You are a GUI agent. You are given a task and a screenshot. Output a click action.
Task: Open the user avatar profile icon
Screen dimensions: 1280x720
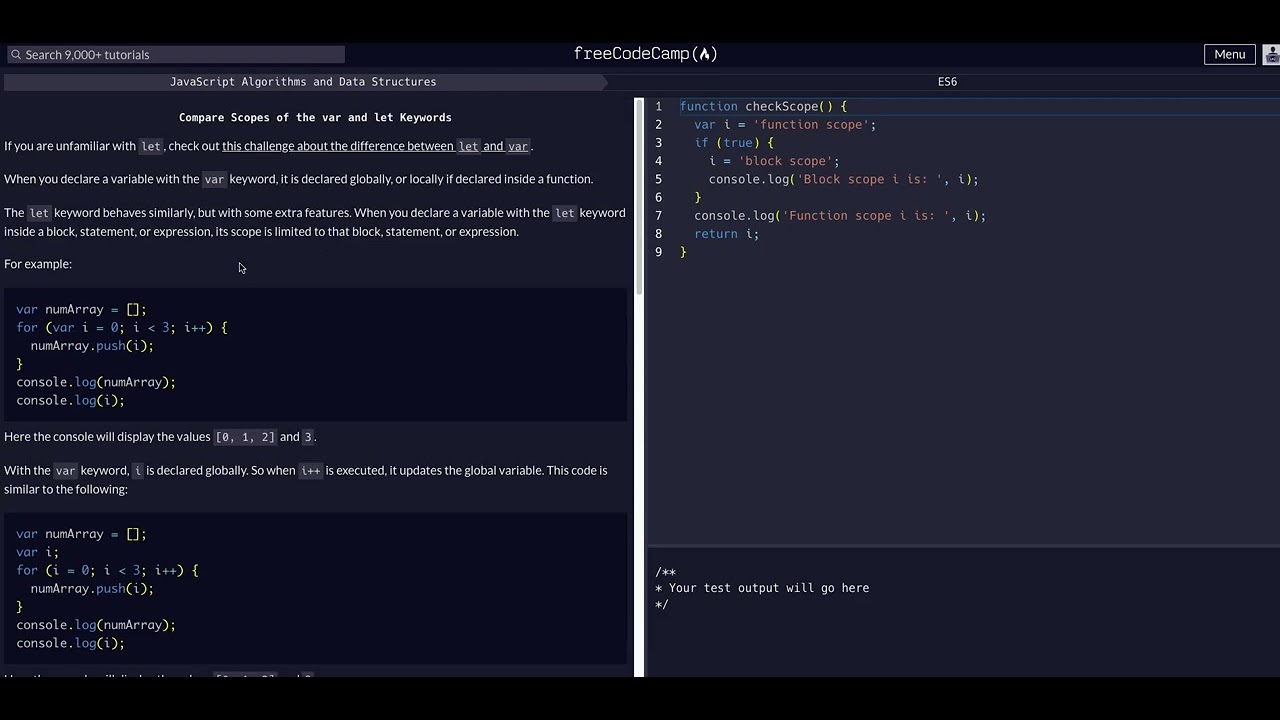click(1271, 55)
